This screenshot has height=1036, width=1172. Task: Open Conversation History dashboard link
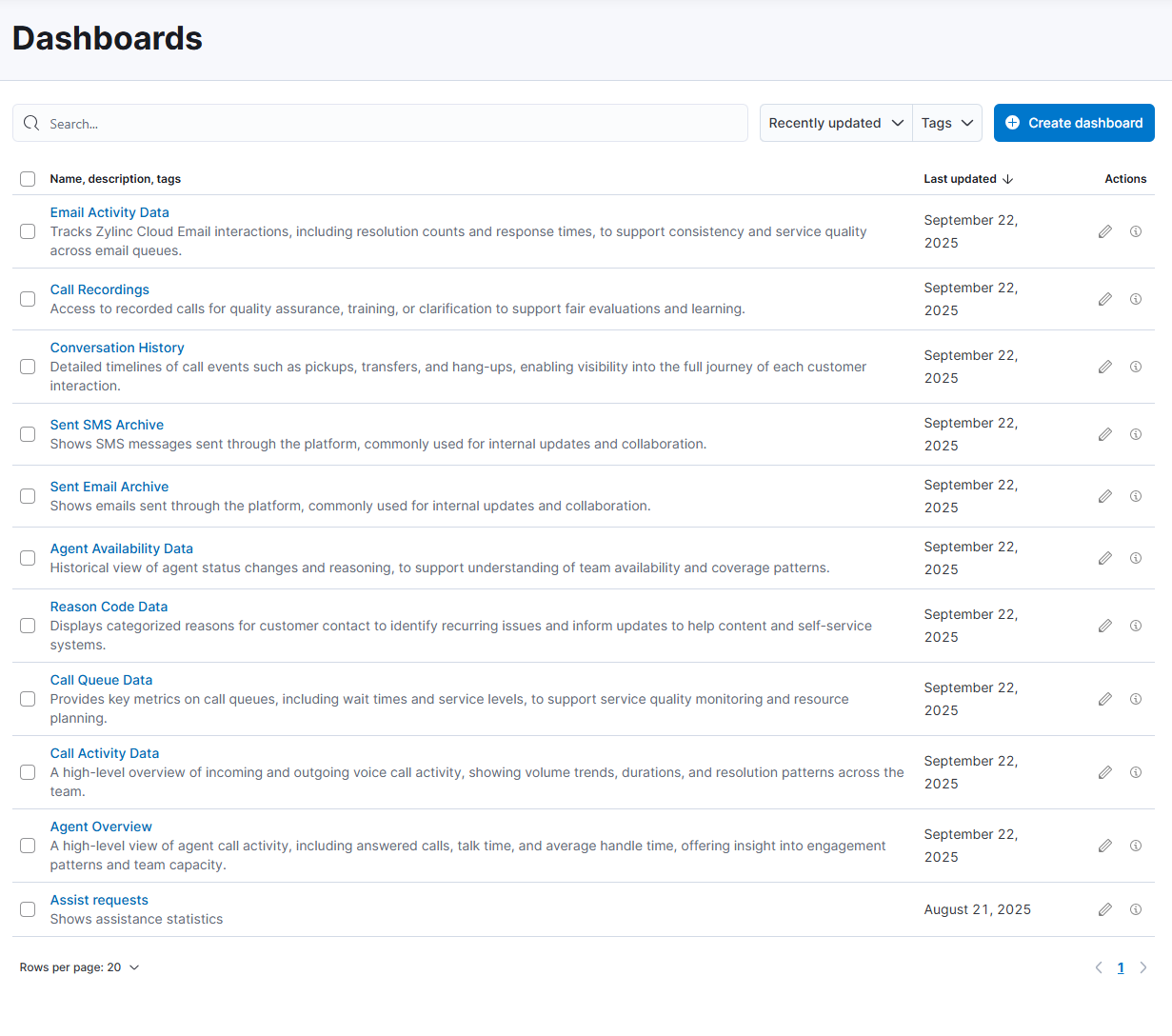(117, 348)
